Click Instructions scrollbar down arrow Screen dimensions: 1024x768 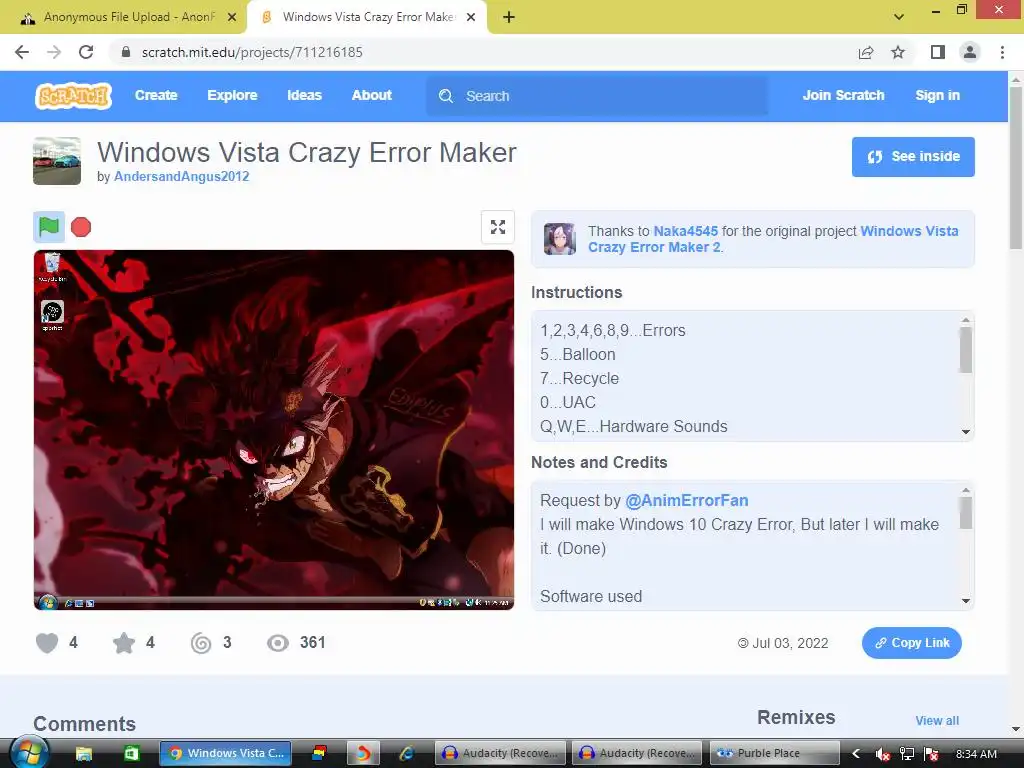(965, 432)
